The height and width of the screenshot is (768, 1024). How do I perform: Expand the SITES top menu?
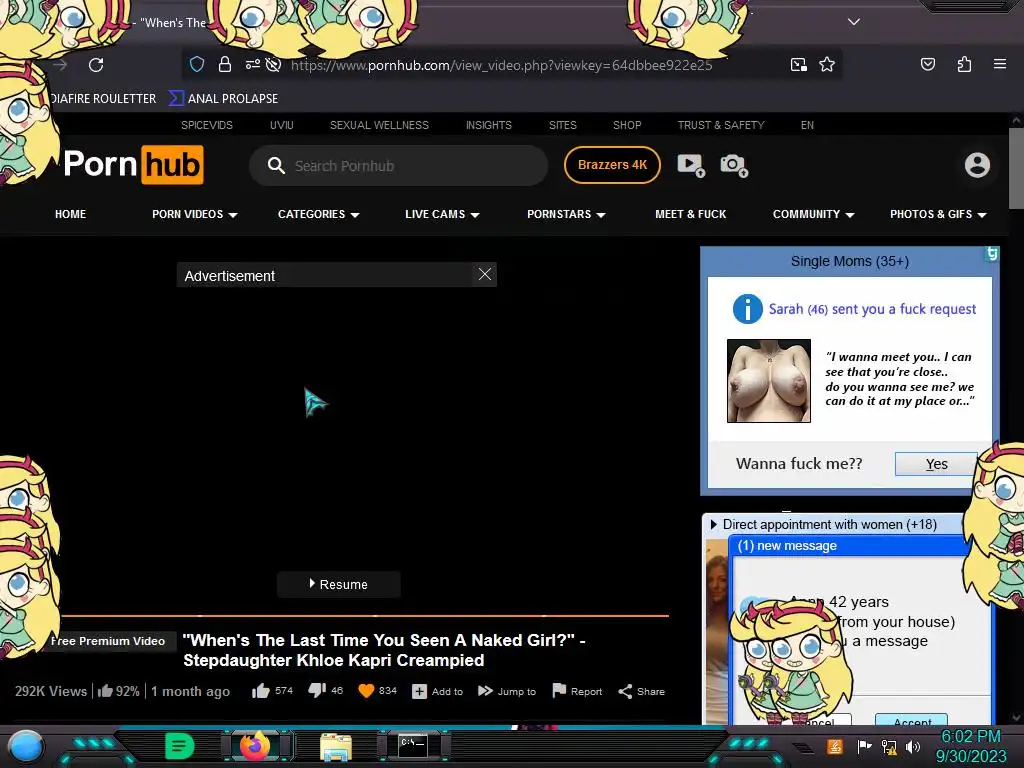coord(562,125)
